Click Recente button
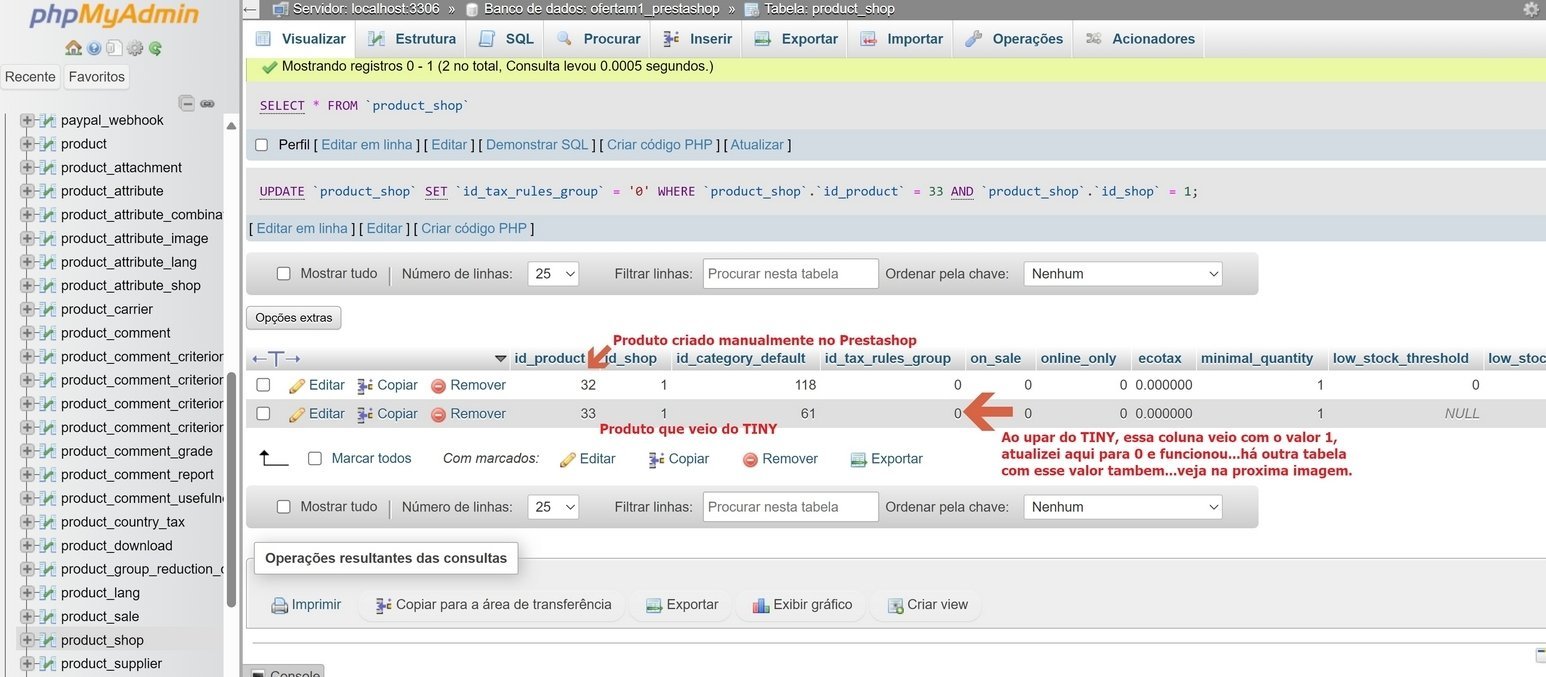1546x677 pixels. tap(30, 77)
